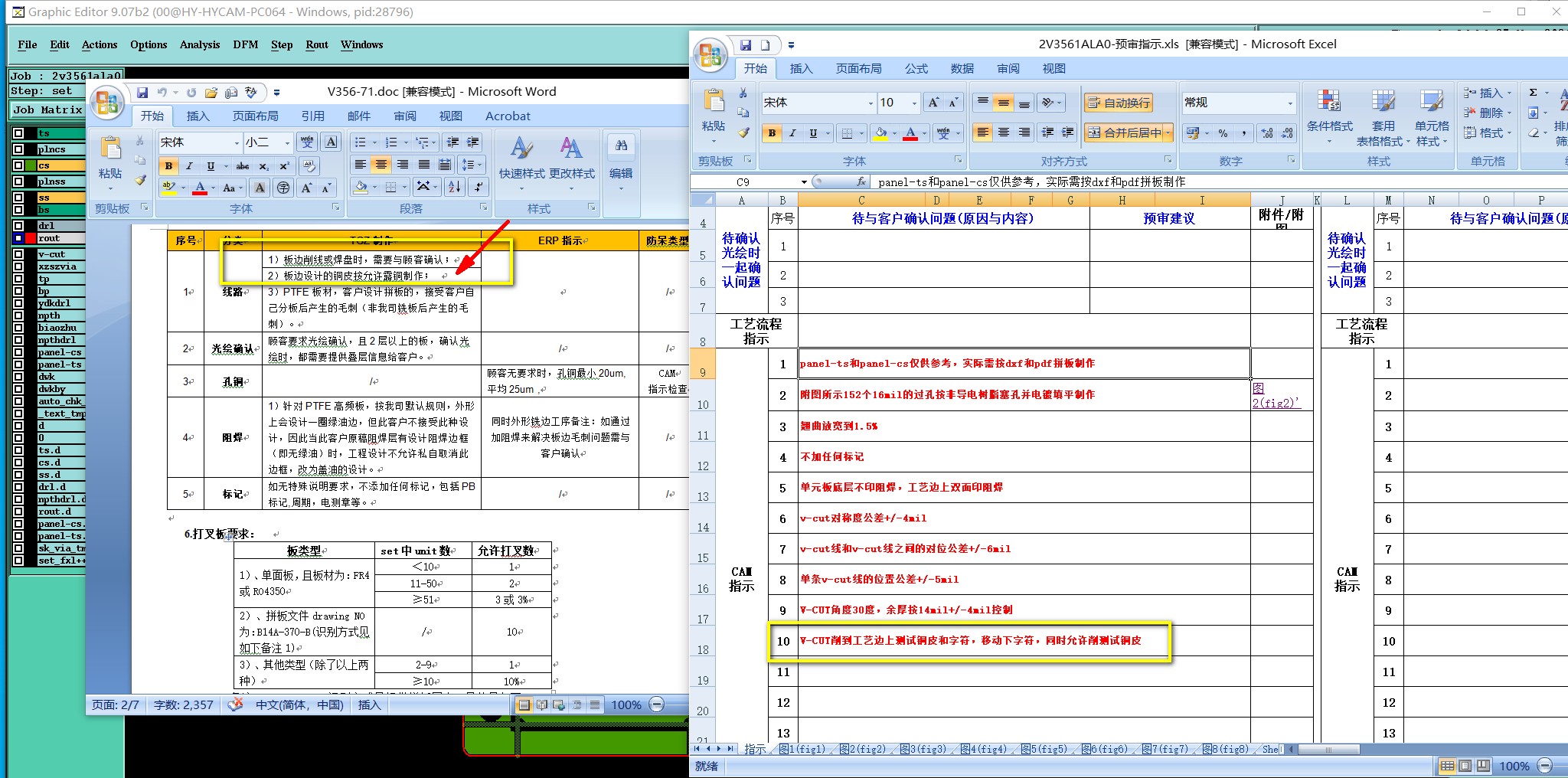Click Excel 合并后居中 button
Viewport: 1568px width, 778px height.
click(1124, 133)
